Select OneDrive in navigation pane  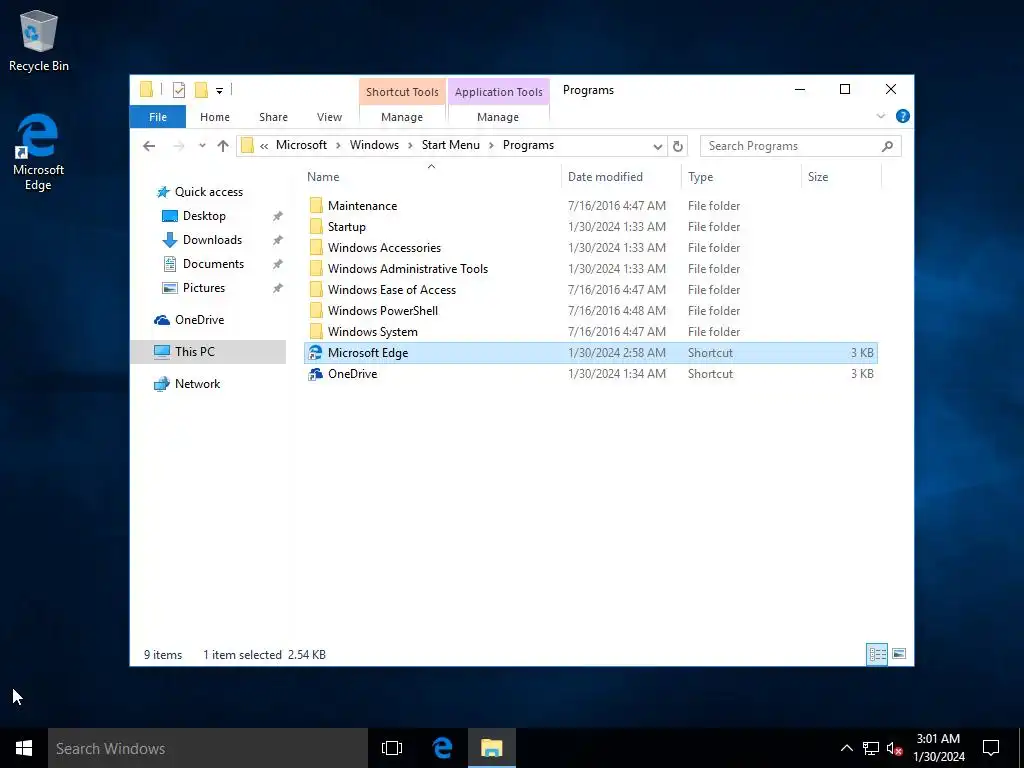(199, 320)
